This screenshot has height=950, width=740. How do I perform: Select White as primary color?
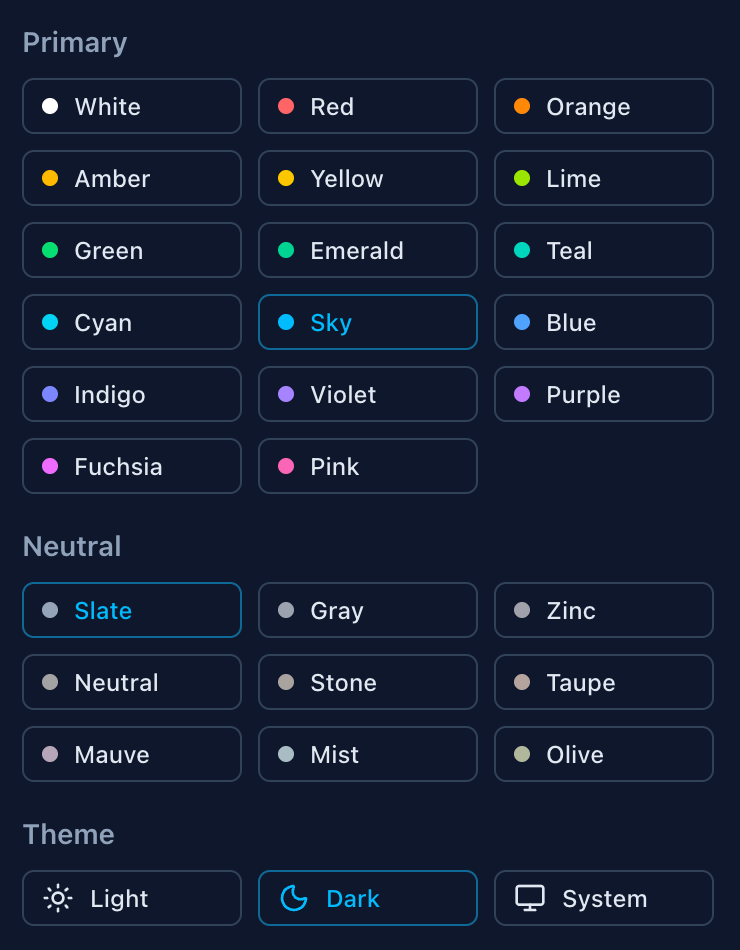tap(131, 106)
